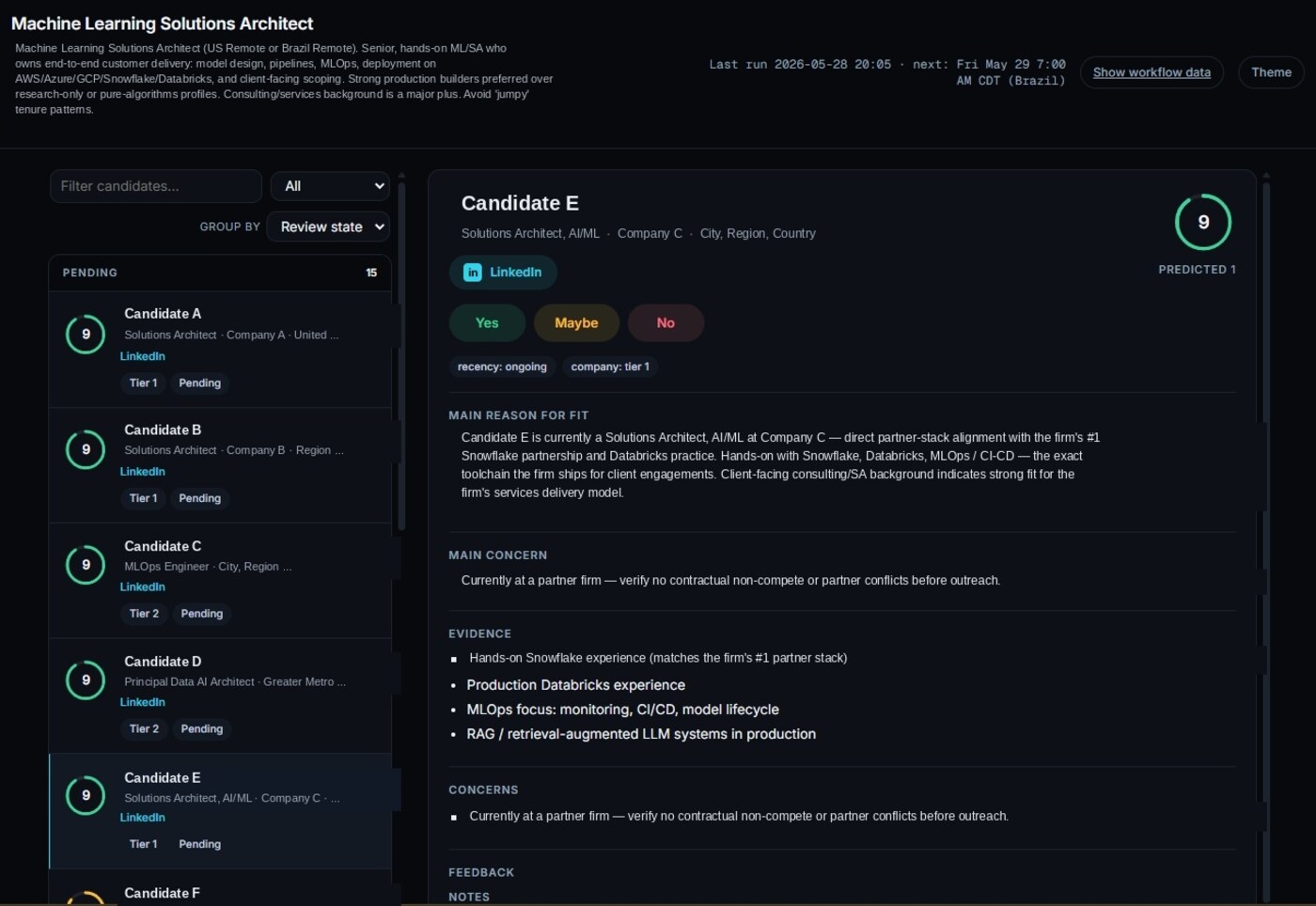Click the RAG retrieval-augmented LLM systems bullet
Viewport: 1316px width, 906px height.
(x=641, y=734)
